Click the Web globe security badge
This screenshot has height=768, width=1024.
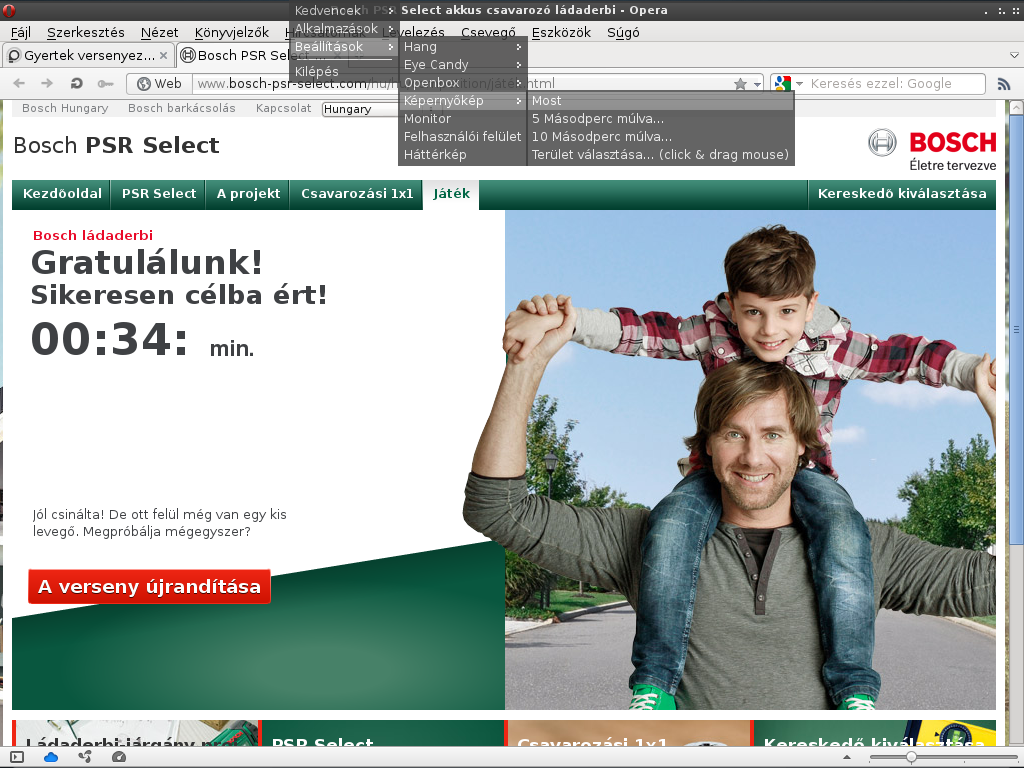(x=159, y=84)
